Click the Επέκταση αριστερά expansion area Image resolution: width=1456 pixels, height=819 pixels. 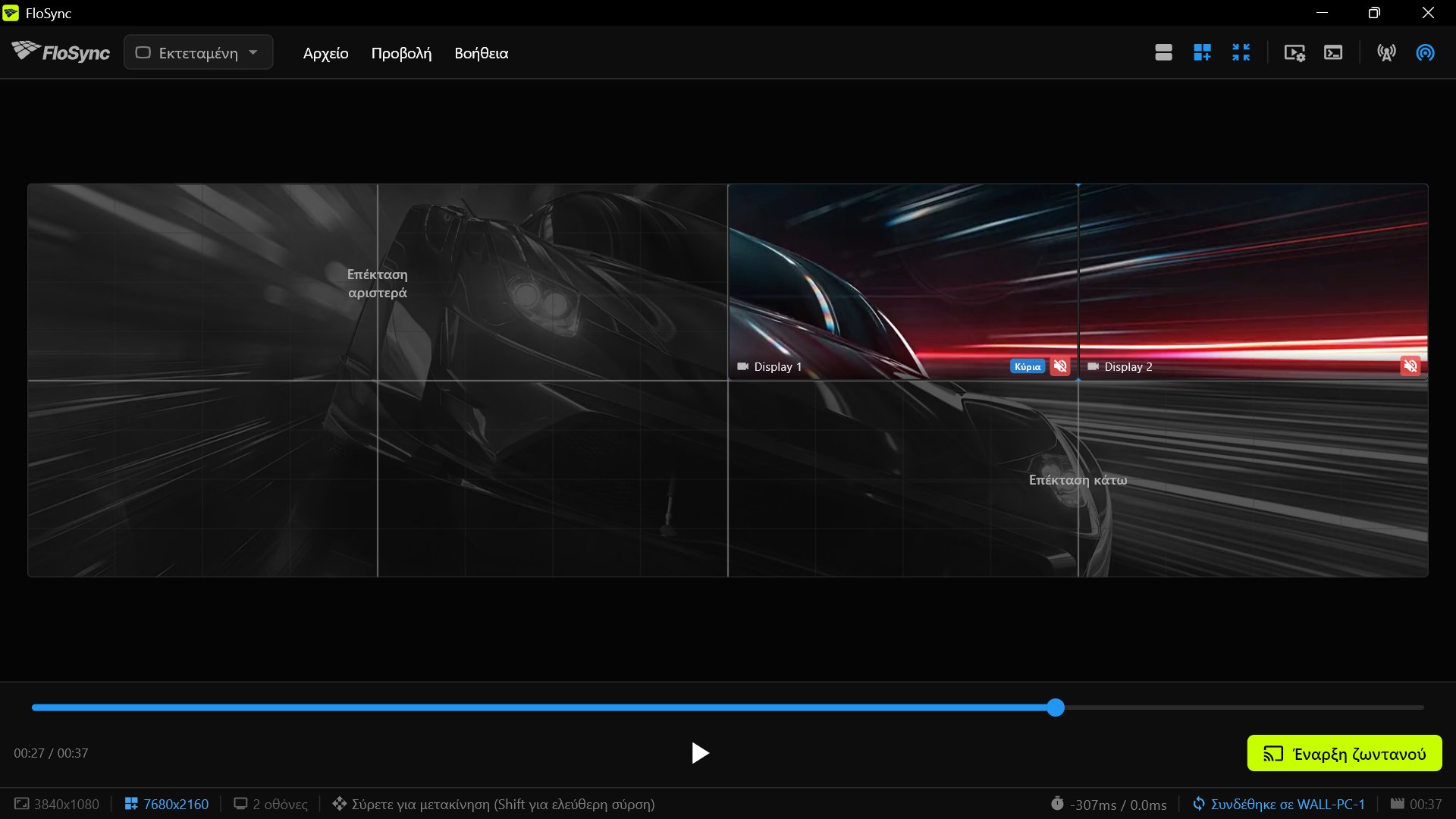(378, 283)
